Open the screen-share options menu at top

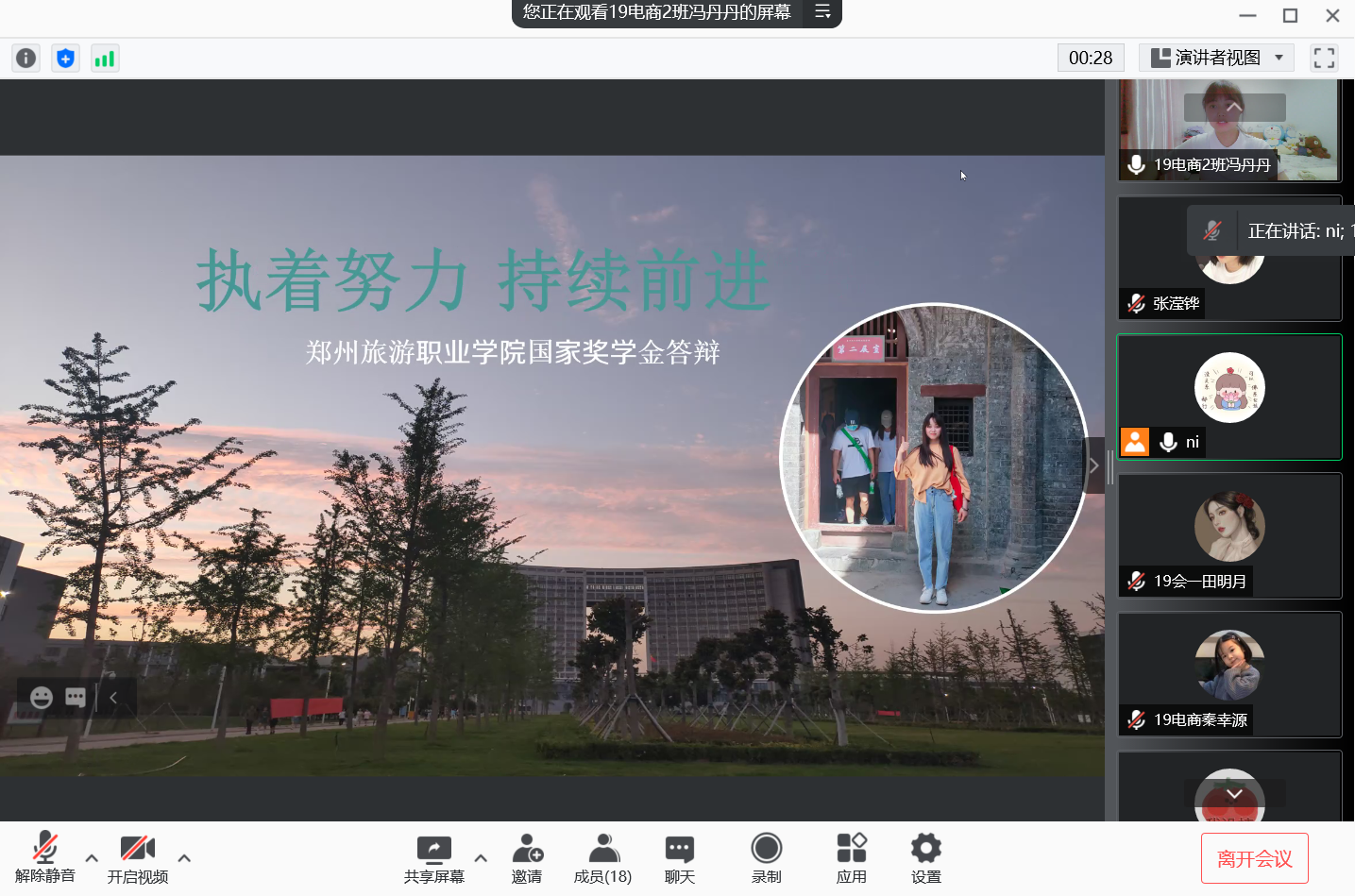coord(822,12)
